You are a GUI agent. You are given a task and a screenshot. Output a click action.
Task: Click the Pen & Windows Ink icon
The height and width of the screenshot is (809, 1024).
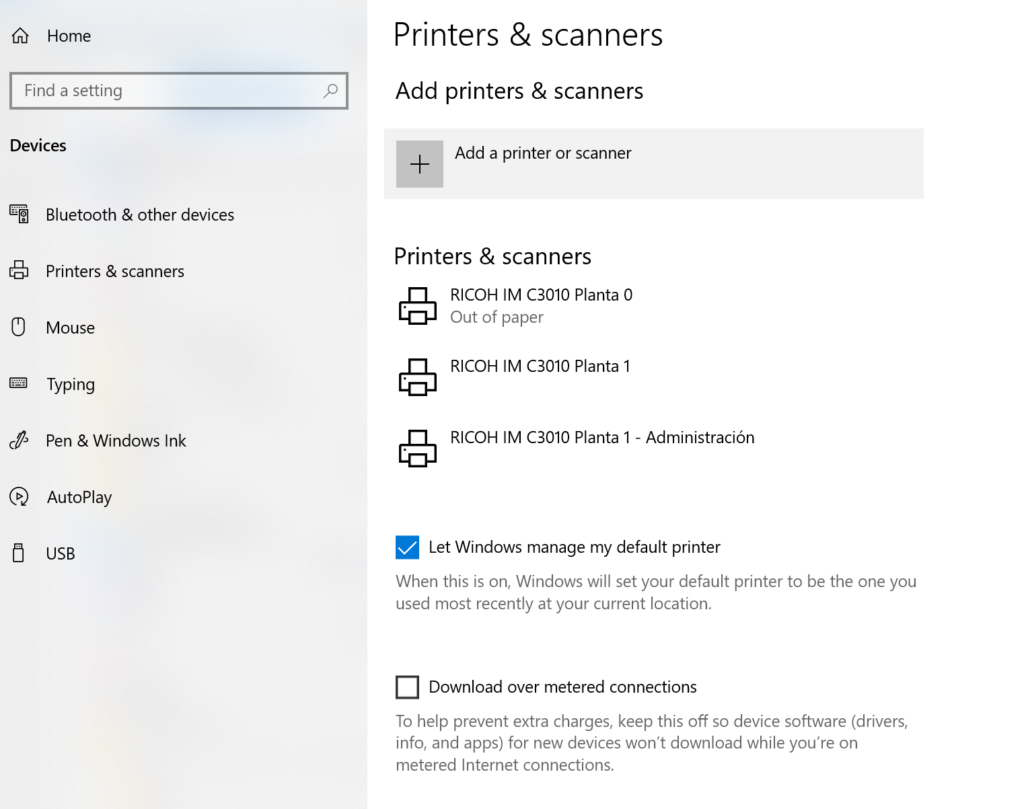coord(18,440)
